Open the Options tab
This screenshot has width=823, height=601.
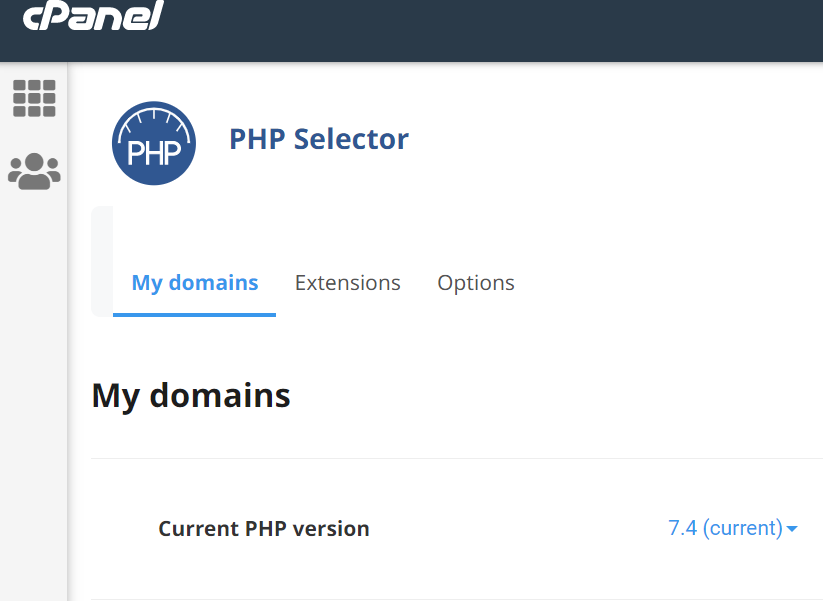click(x=476, y=283)
